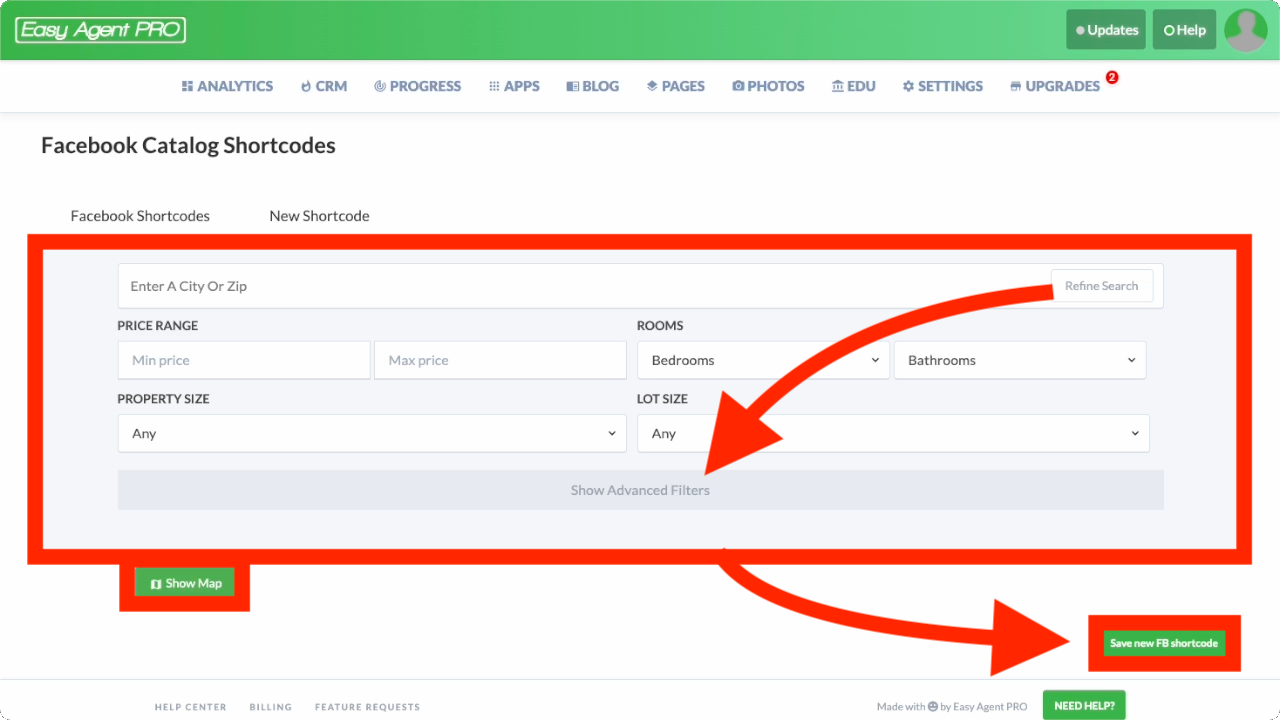The image size is (1280, 720).
Task: Click the Refine Search button
Action: 1101,286
